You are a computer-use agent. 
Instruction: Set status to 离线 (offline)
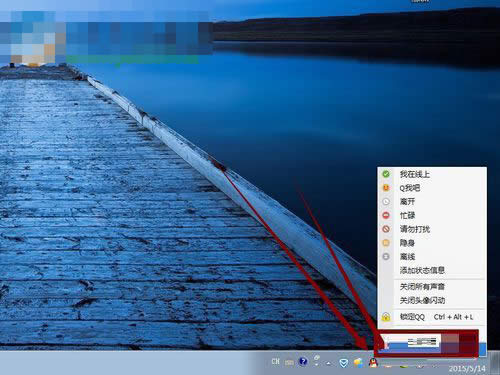(x=431, y=257)
